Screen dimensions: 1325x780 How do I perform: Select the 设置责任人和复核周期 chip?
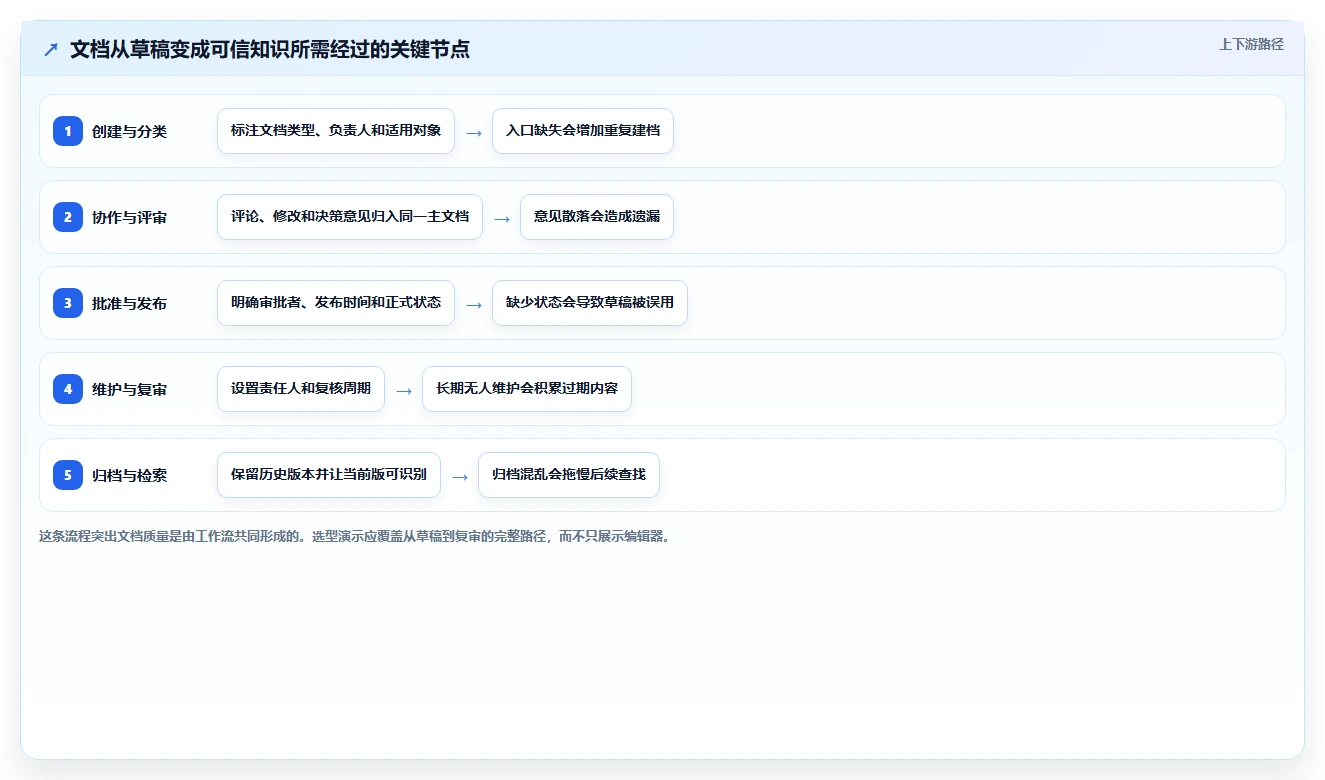pos(301,389)
